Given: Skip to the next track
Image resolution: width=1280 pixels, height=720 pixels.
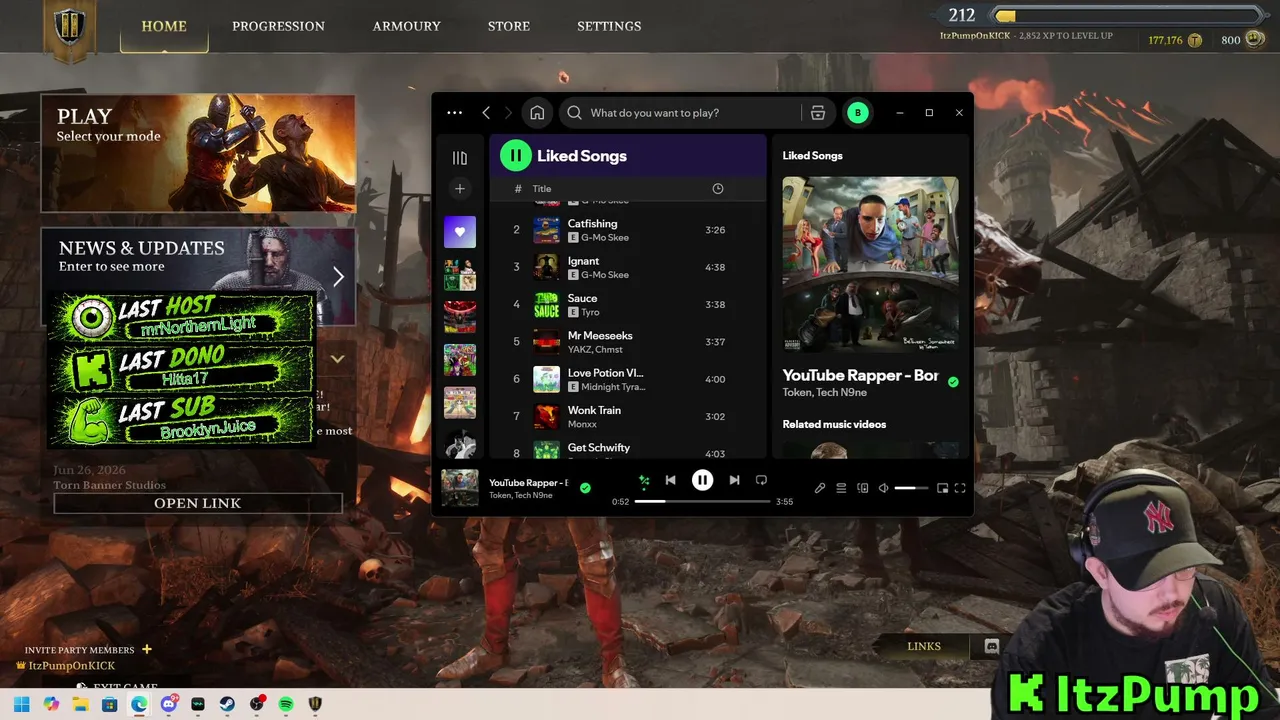Looking at the screenshot, I should coord(734,480).
